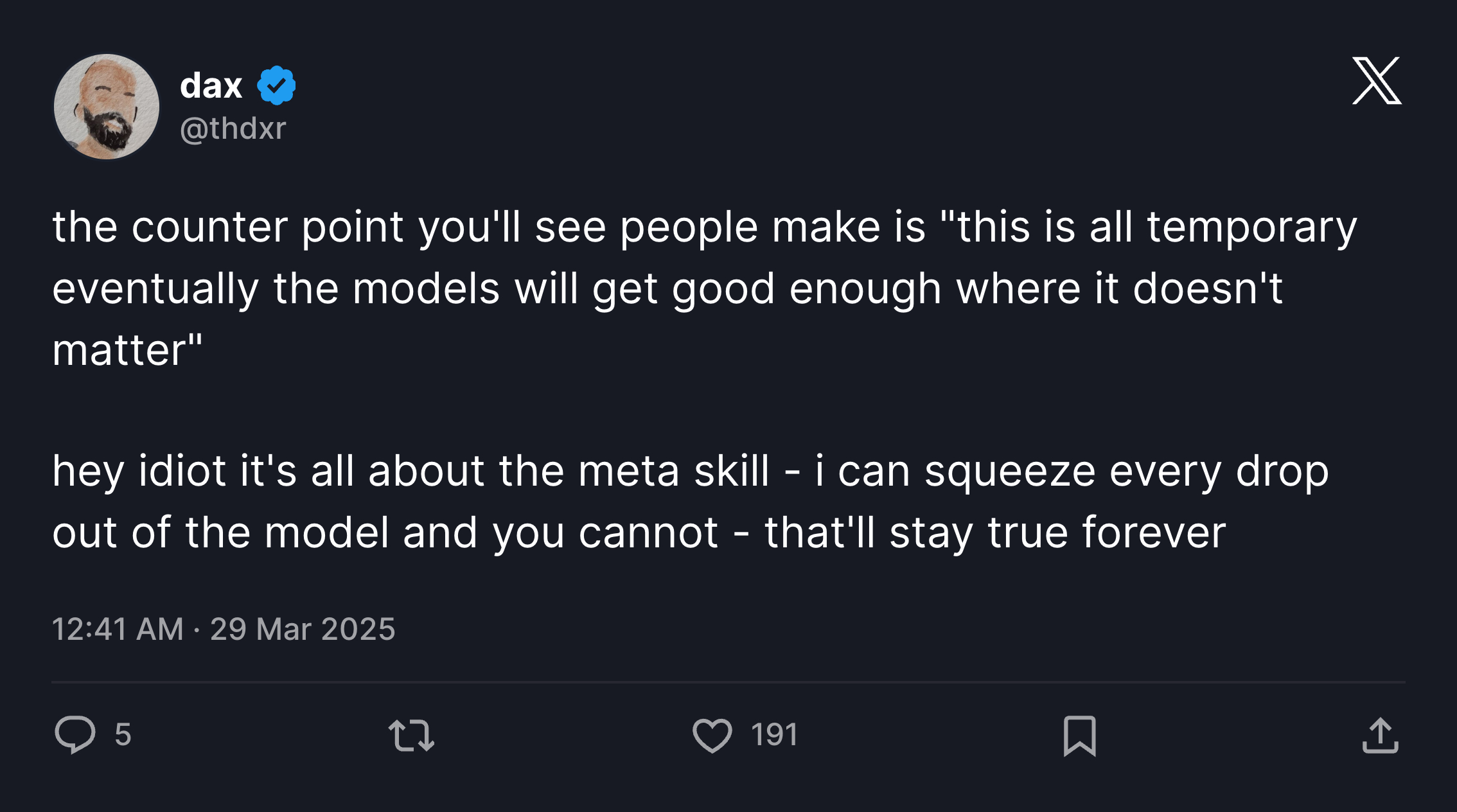Viewport: 1457px width, 812px height.
Task: Click the 12:41 AM timestamp
Action: point(118,628)
